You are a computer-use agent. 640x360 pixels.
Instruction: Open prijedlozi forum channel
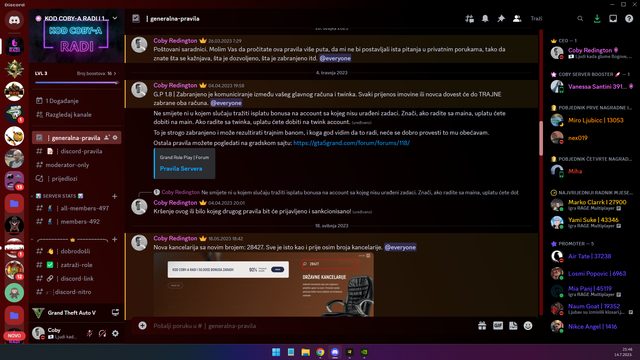[76, 178]
